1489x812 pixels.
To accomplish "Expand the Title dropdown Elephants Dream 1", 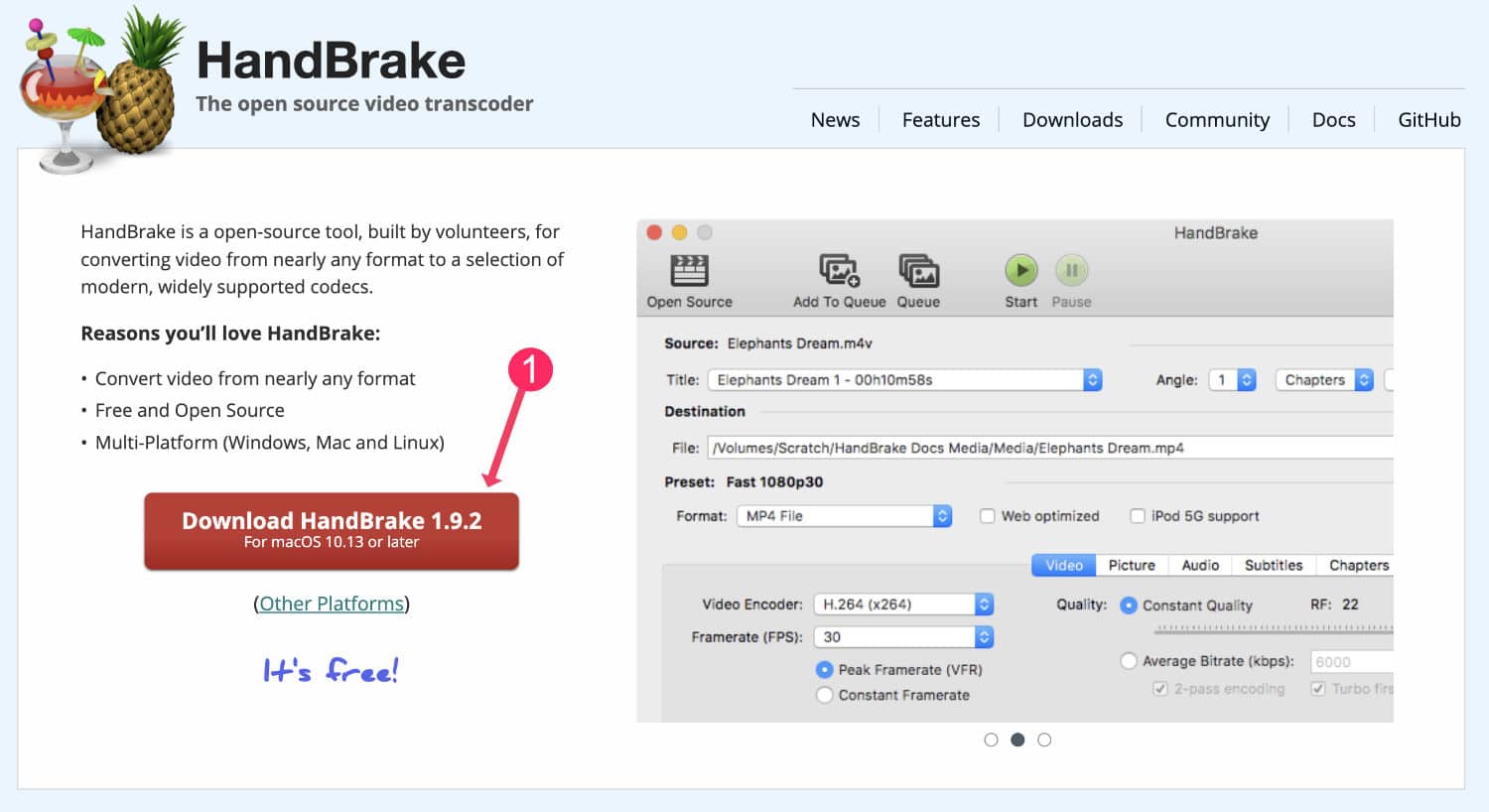I will (904, 380).
